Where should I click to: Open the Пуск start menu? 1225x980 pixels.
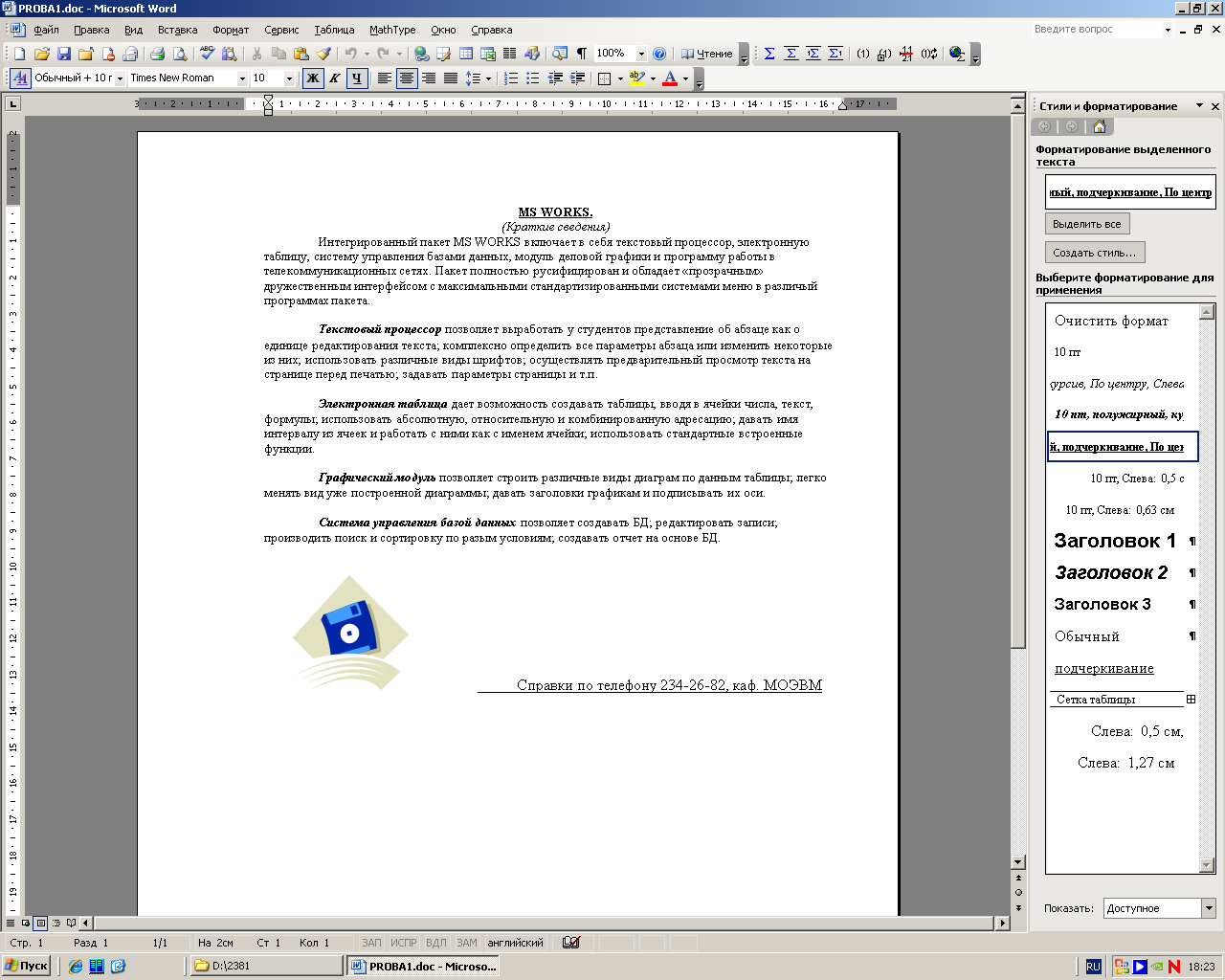(26, 967)
